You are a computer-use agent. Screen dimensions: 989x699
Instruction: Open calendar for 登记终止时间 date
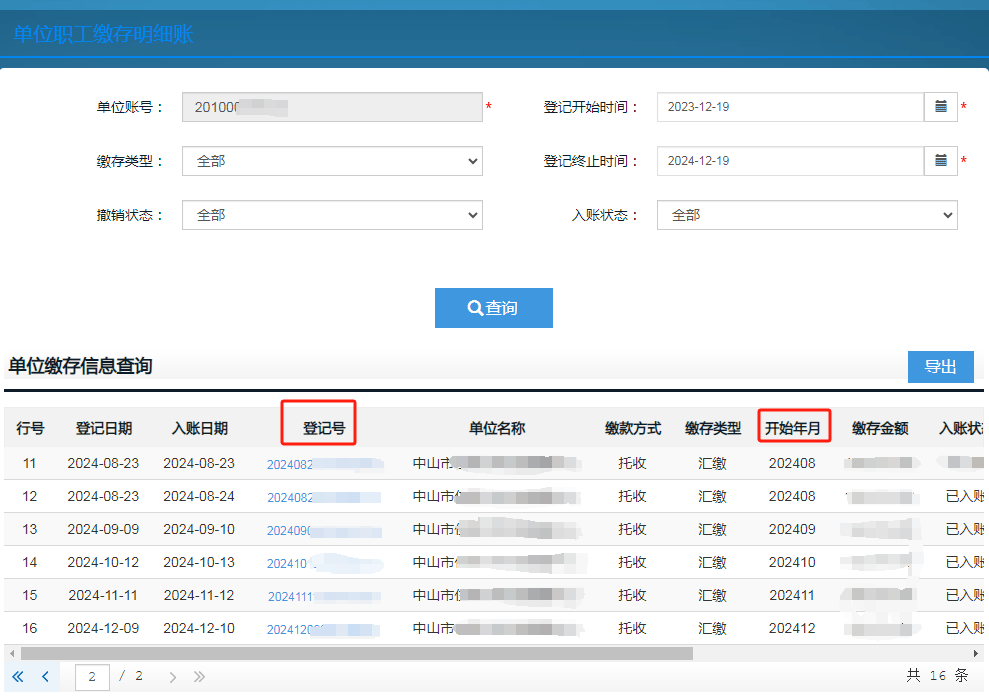point(940,161)
